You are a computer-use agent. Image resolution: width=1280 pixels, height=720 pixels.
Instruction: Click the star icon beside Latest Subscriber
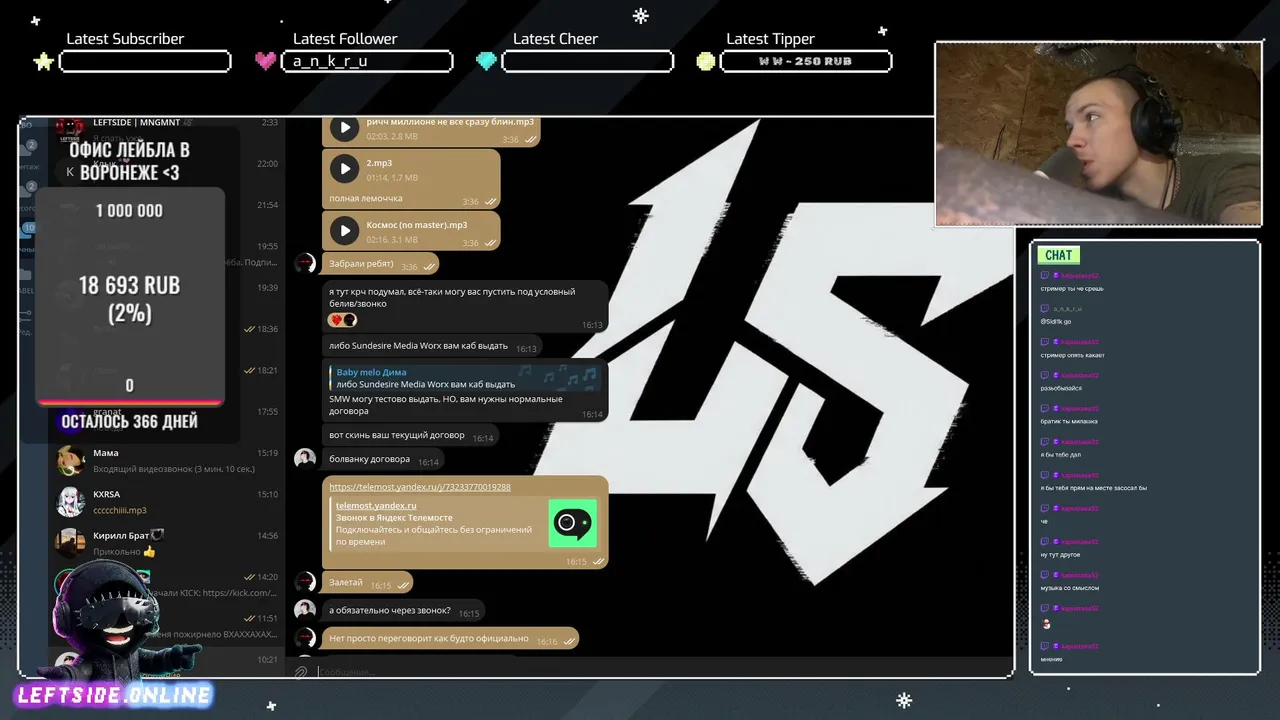pyautogui.click(x=43, y=61)
